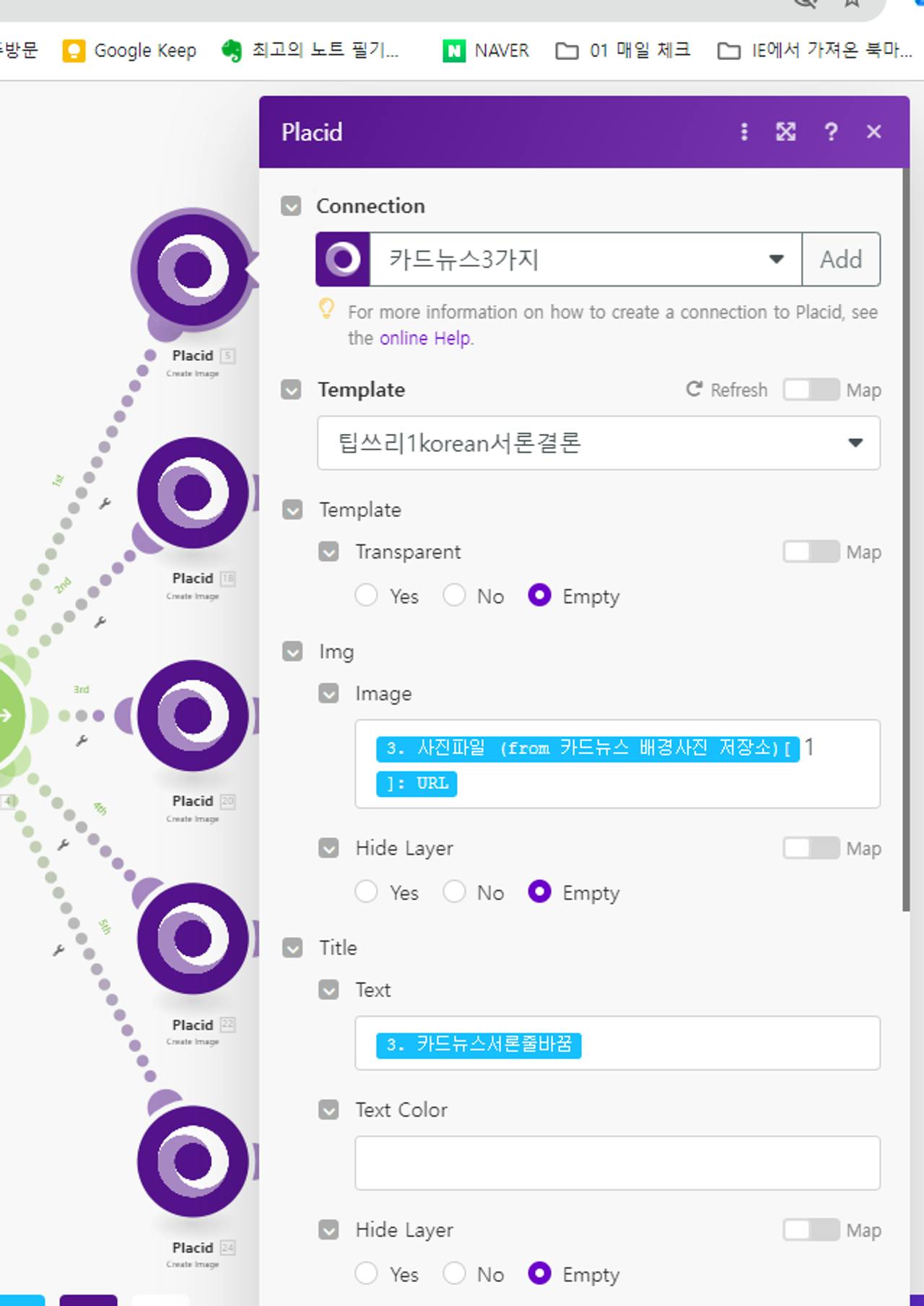Open the wrench filter on the 4th route
The height and width of the screenshot is (1306, 924).
[64, 844]
